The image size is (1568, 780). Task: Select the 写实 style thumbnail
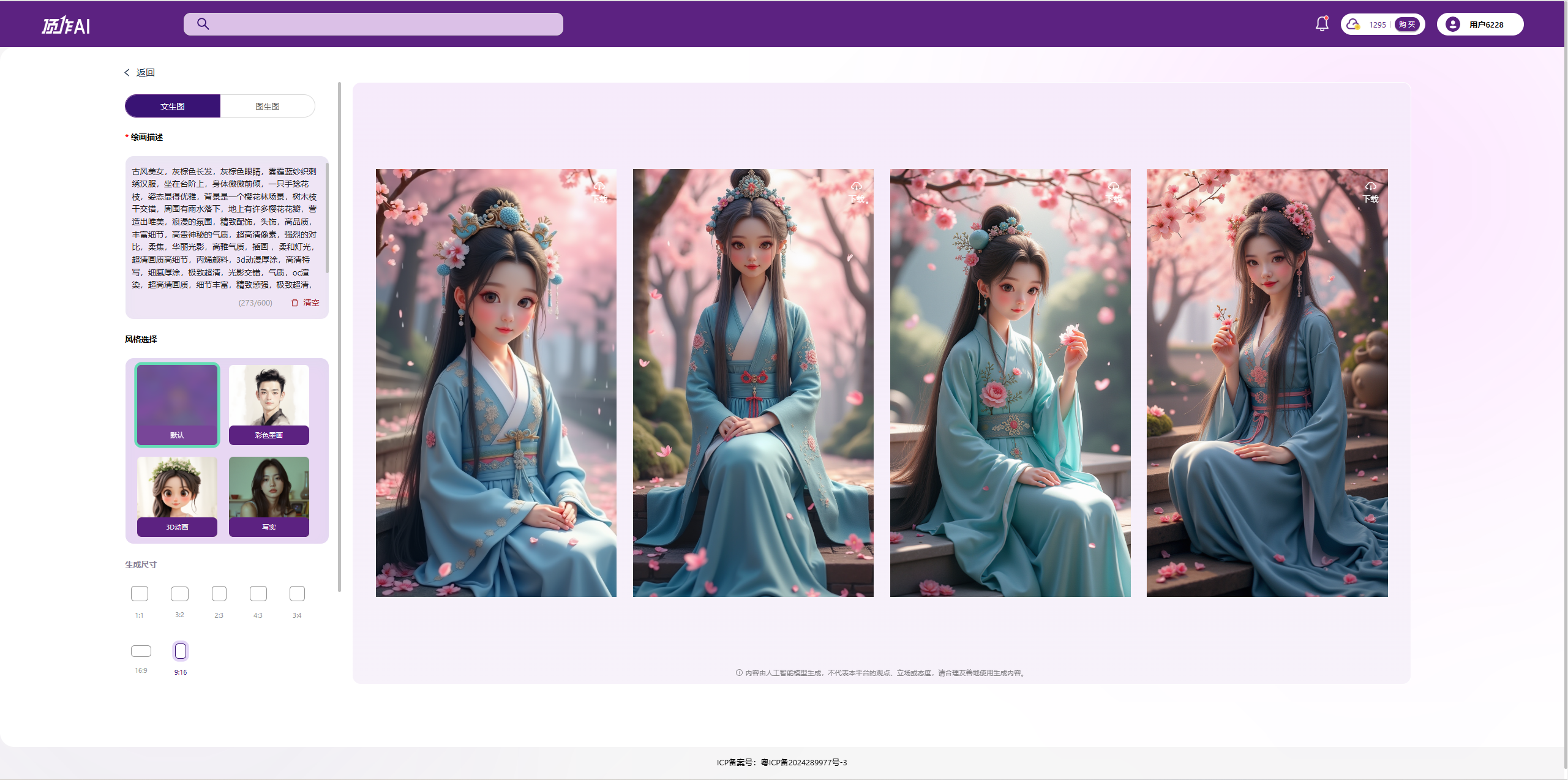(268, 496)
